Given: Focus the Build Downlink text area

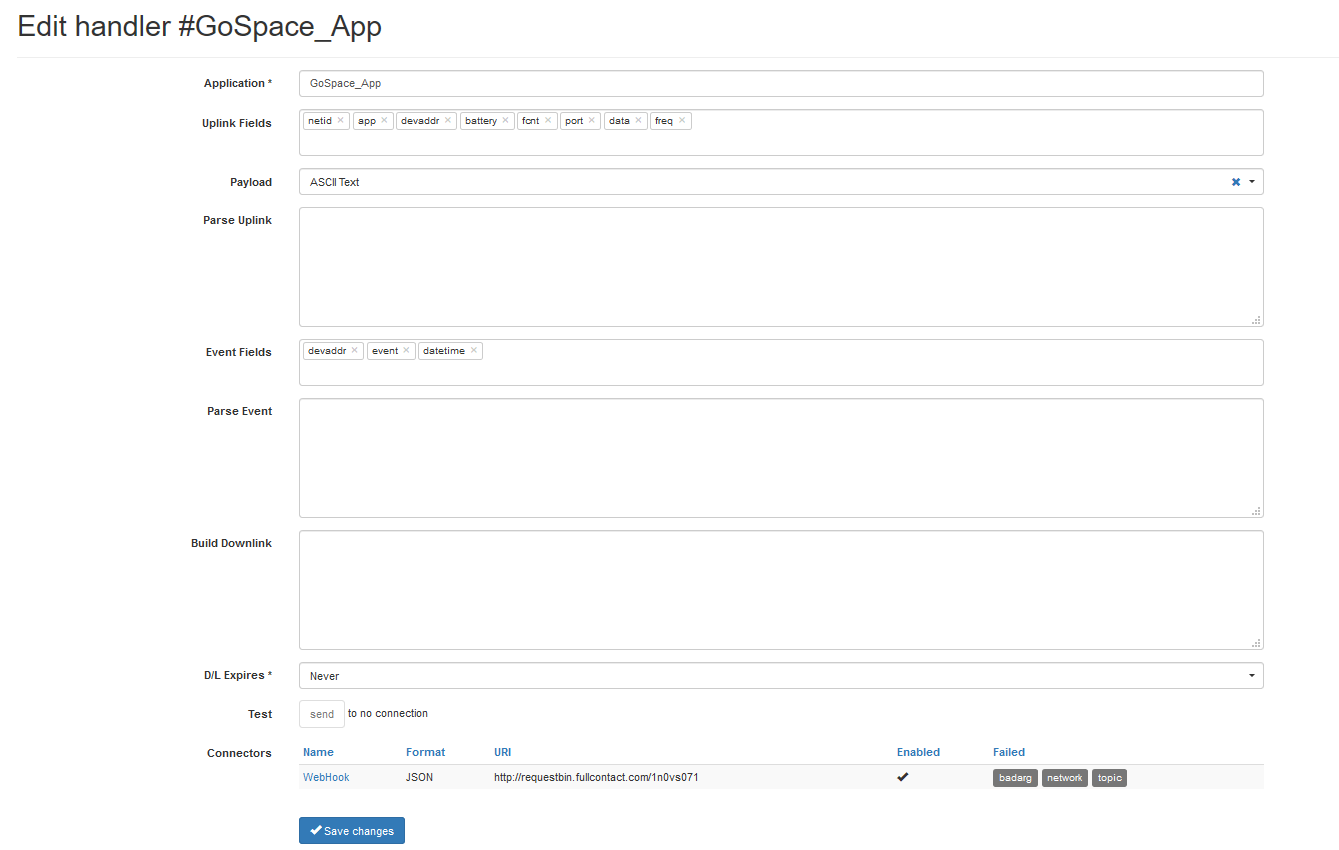Looking at the screenshot, I should tap(781, 590).
